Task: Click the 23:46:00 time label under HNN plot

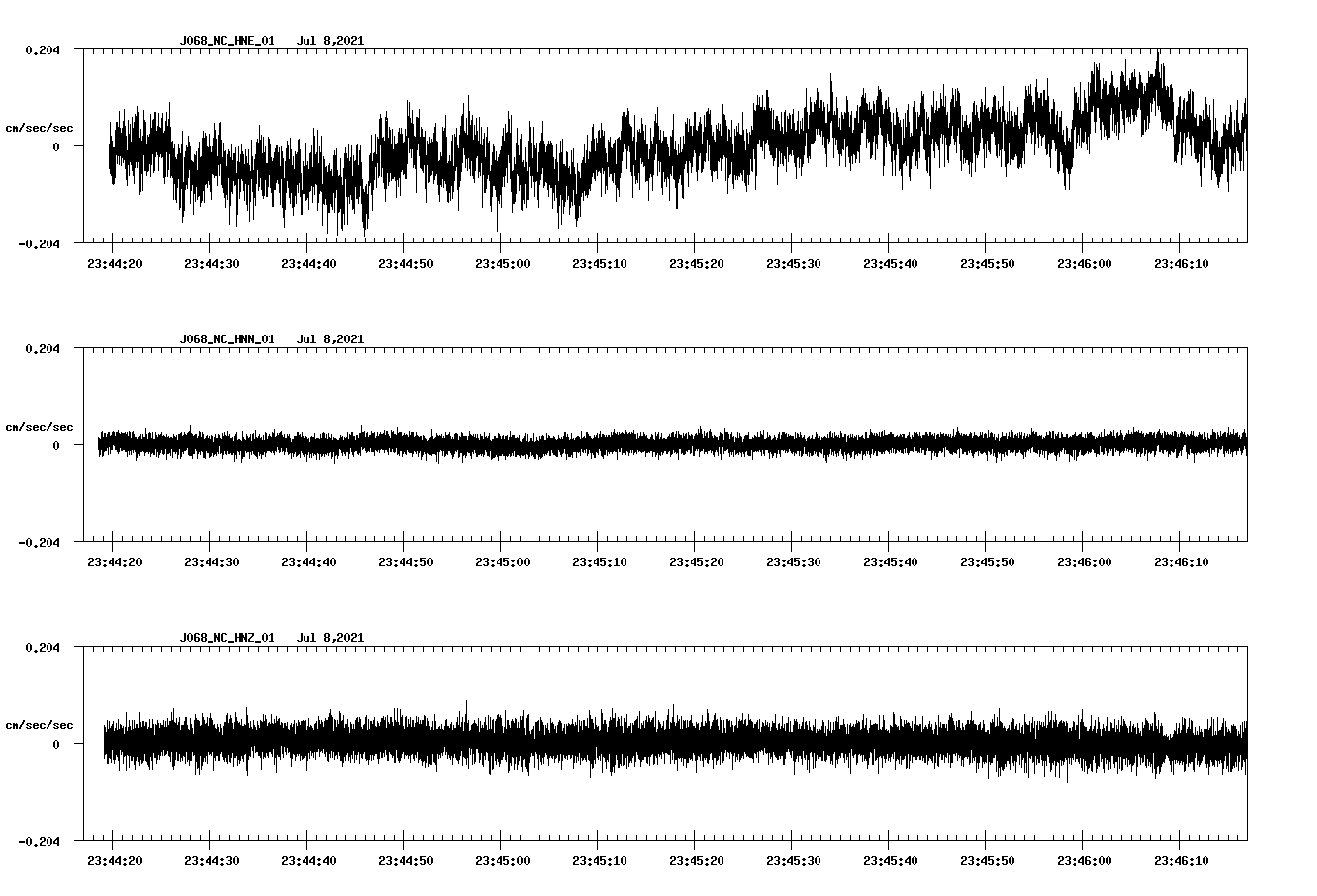Action: (x=1084, y=562)
